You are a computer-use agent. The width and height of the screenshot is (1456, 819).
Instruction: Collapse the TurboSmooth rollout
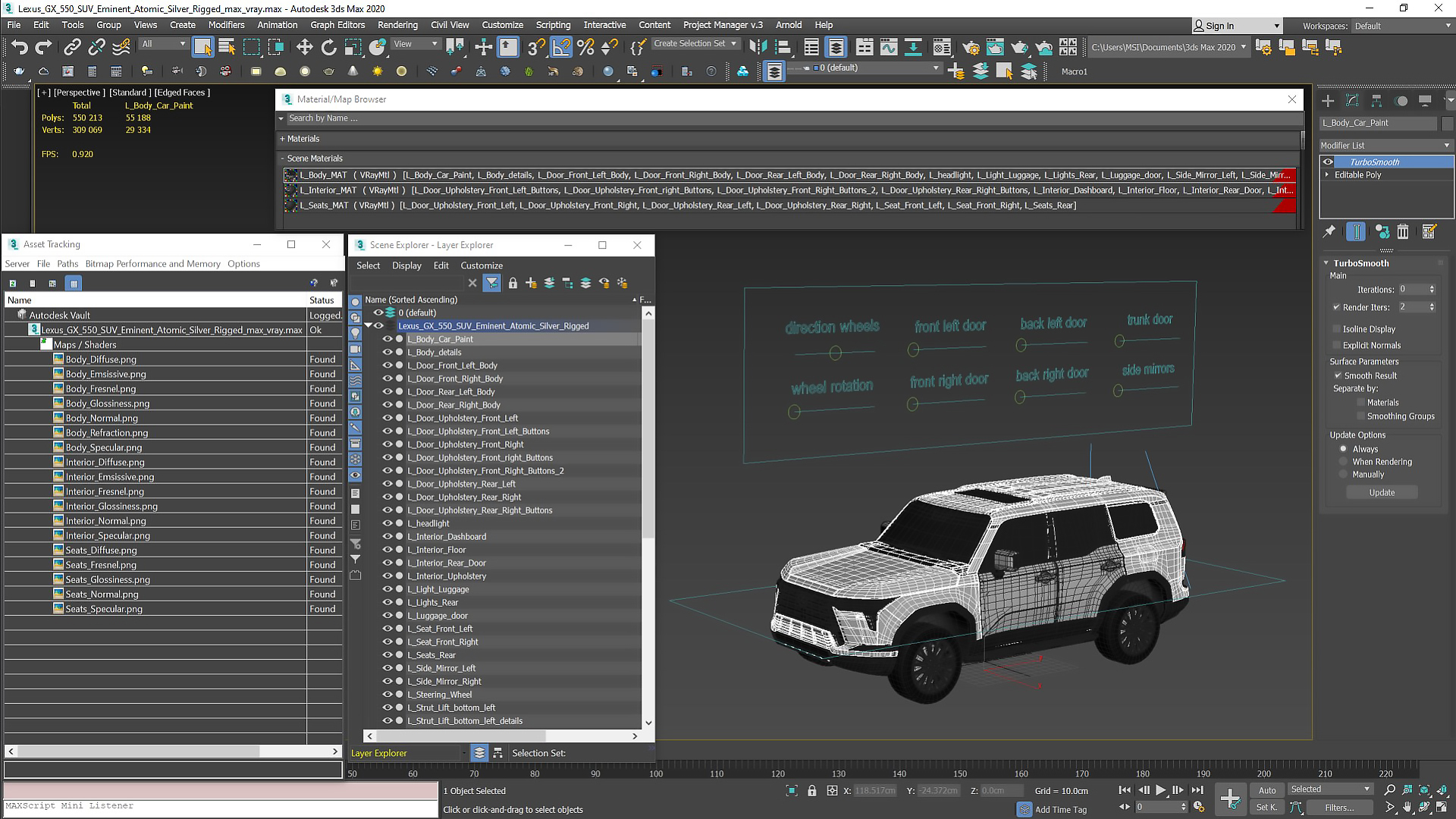pyautogui.click(x=1326, y=263)
